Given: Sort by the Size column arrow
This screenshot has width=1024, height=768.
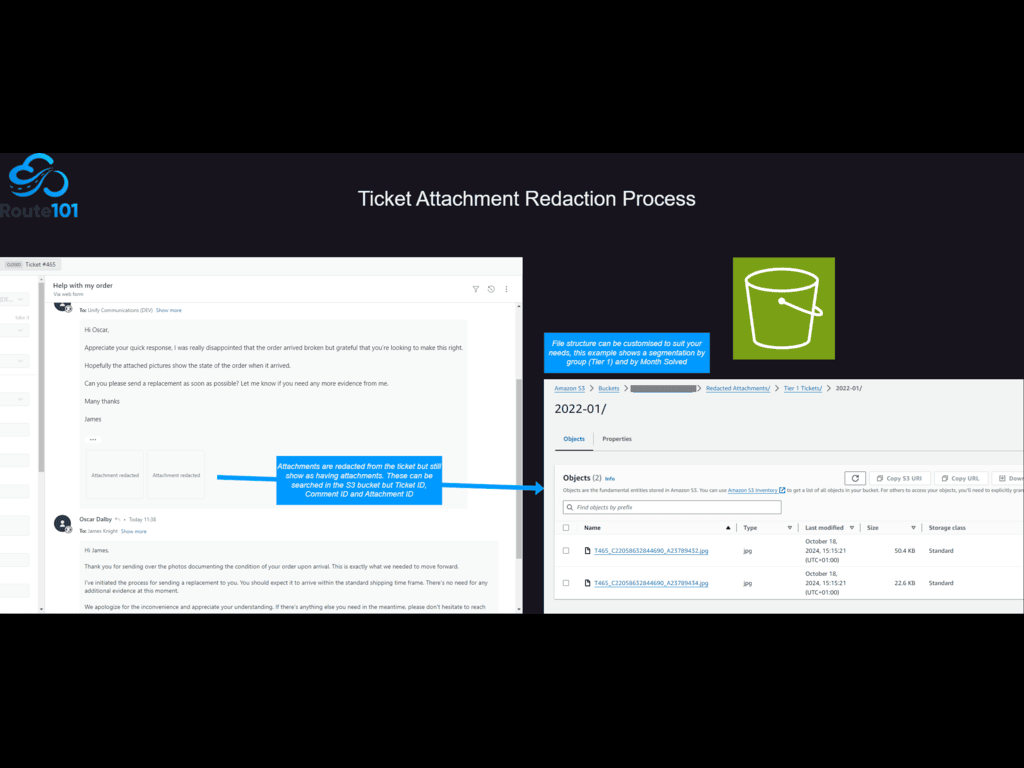Looking at the screenshot, I should (914, 528).
